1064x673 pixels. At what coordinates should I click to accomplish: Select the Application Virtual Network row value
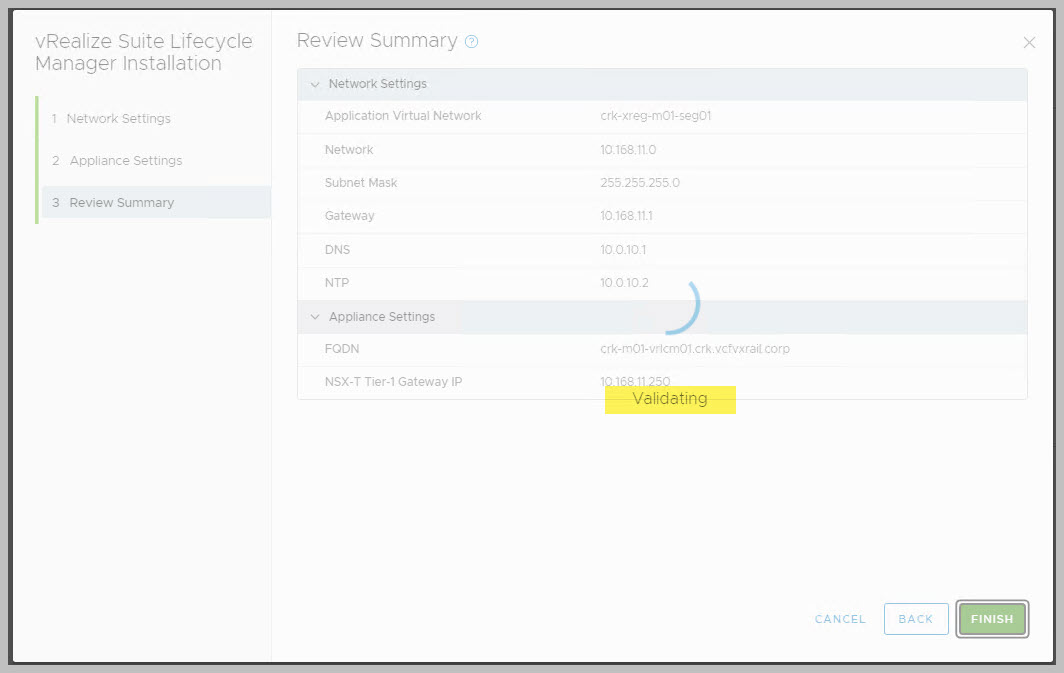(655, 116)
